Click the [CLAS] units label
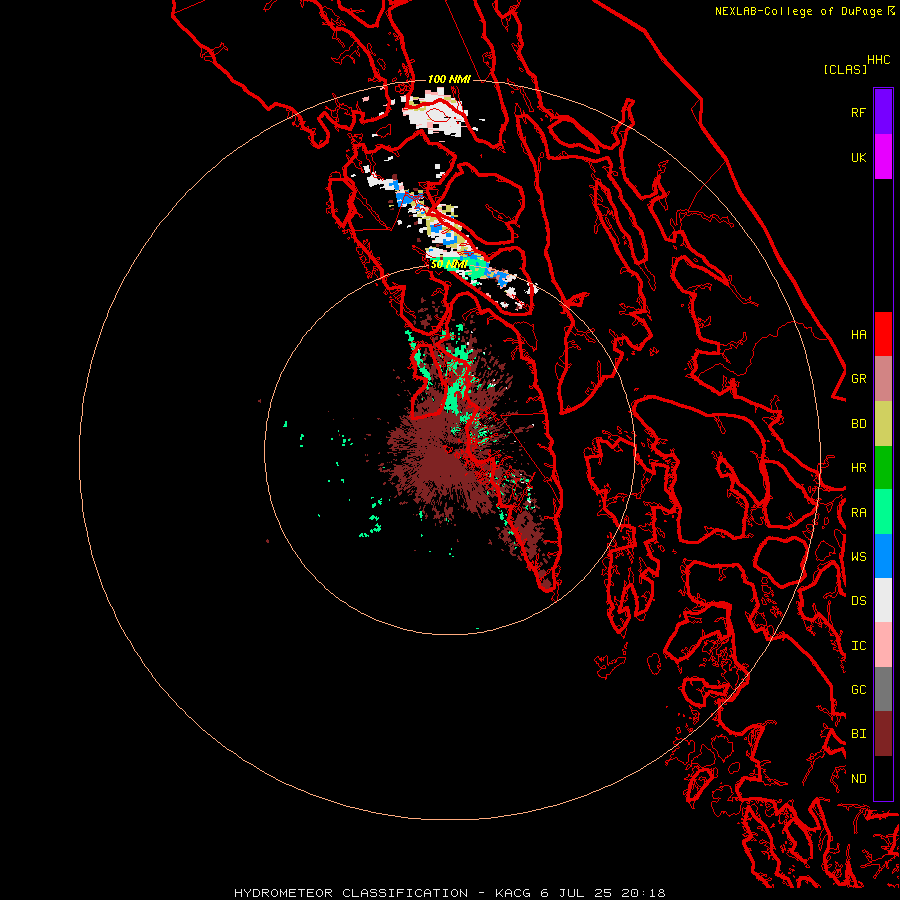Viewport: 900px width, 900px height. (x=845, y=69)
